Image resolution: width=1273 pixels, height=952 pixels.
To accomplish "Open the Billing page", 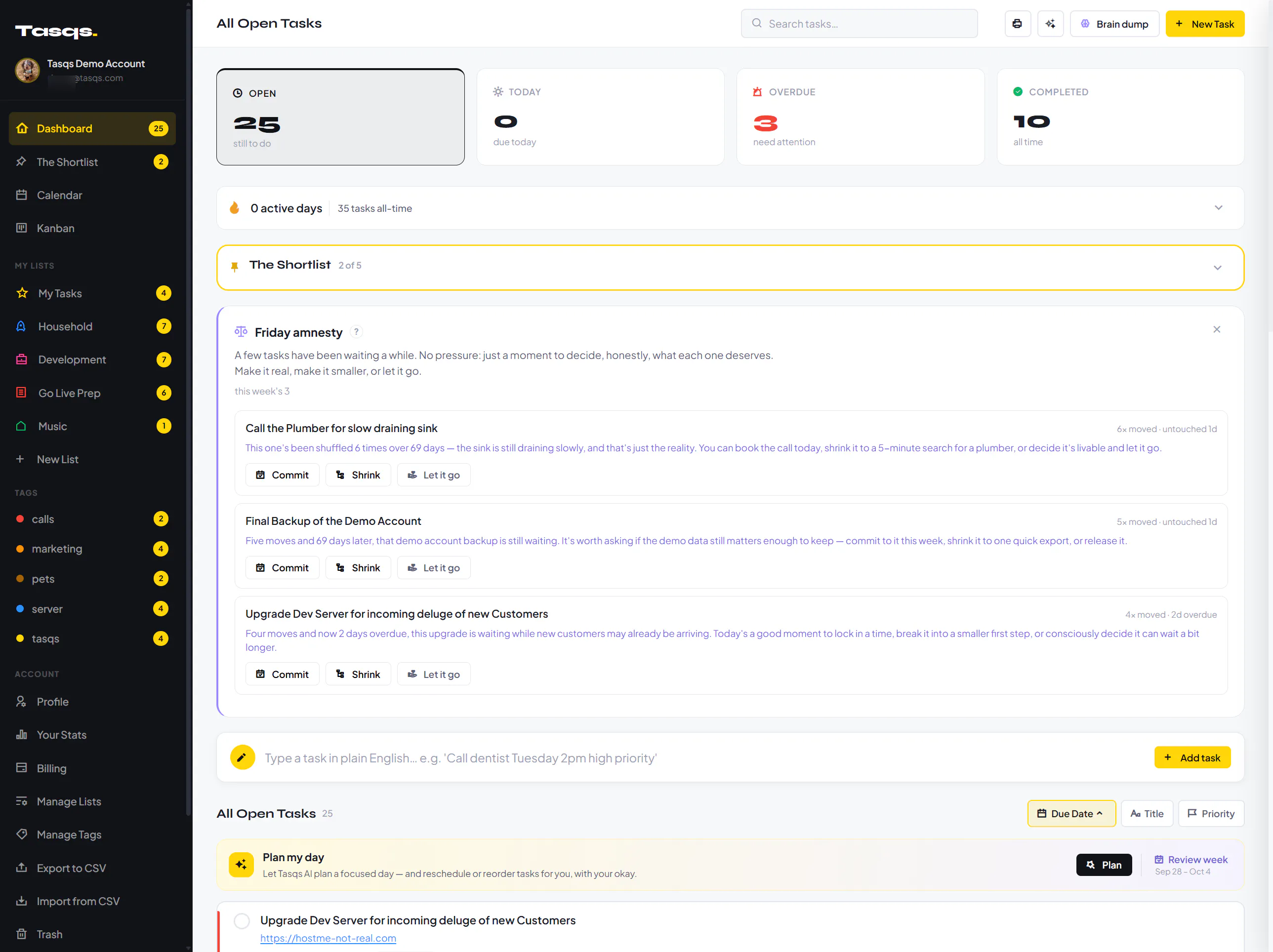I will click(x=92, y=768).
